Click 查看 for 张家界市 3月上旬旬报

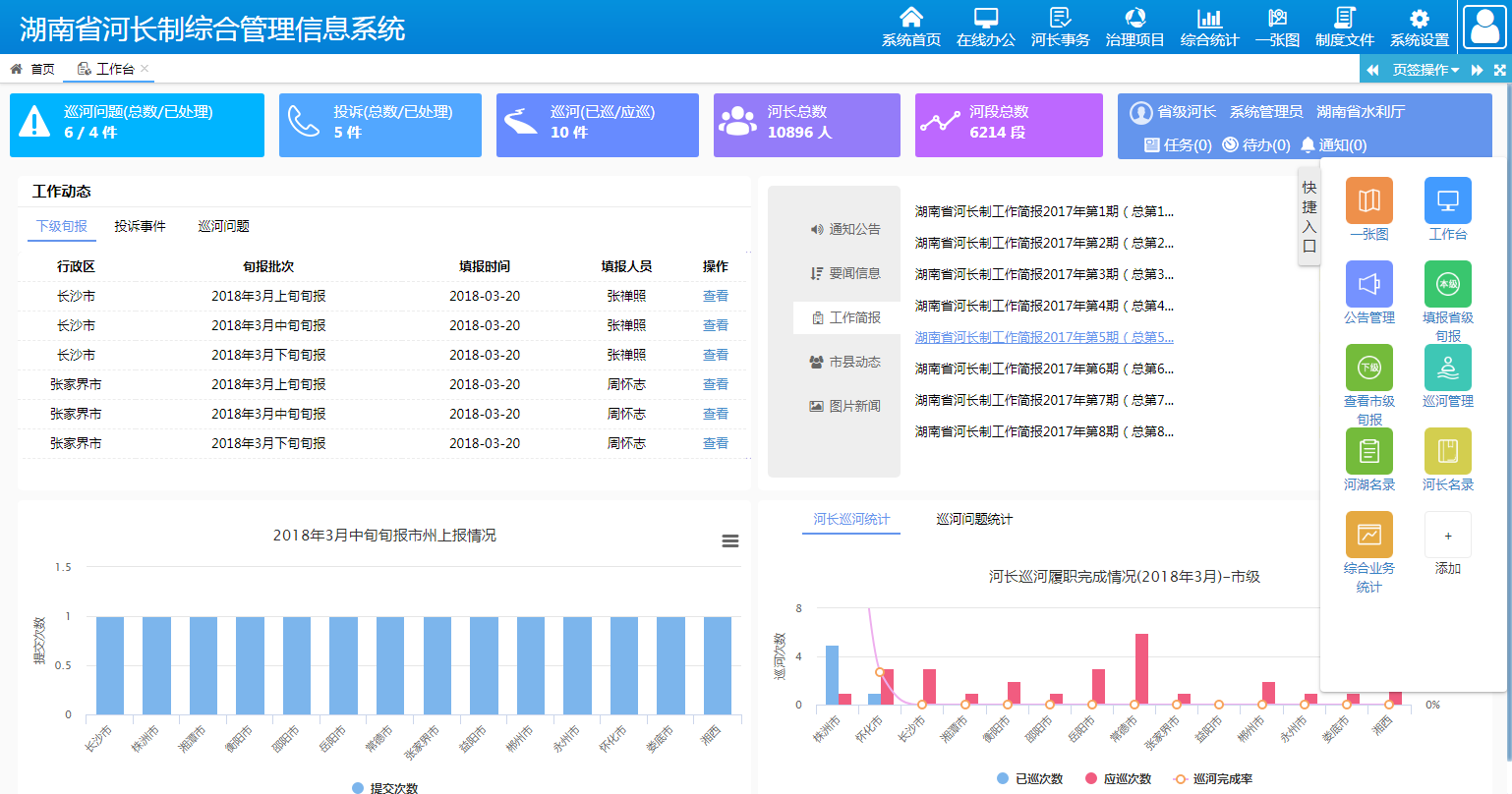click(x=716, y=384)
